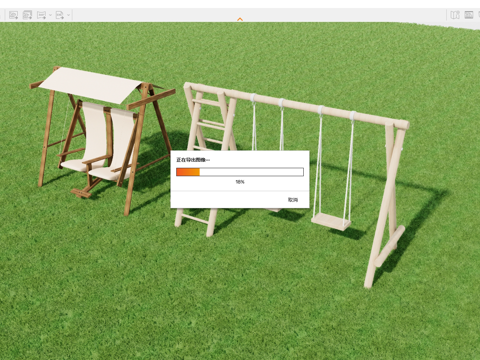Select the hanging wooden swing seat

[331, 222]
